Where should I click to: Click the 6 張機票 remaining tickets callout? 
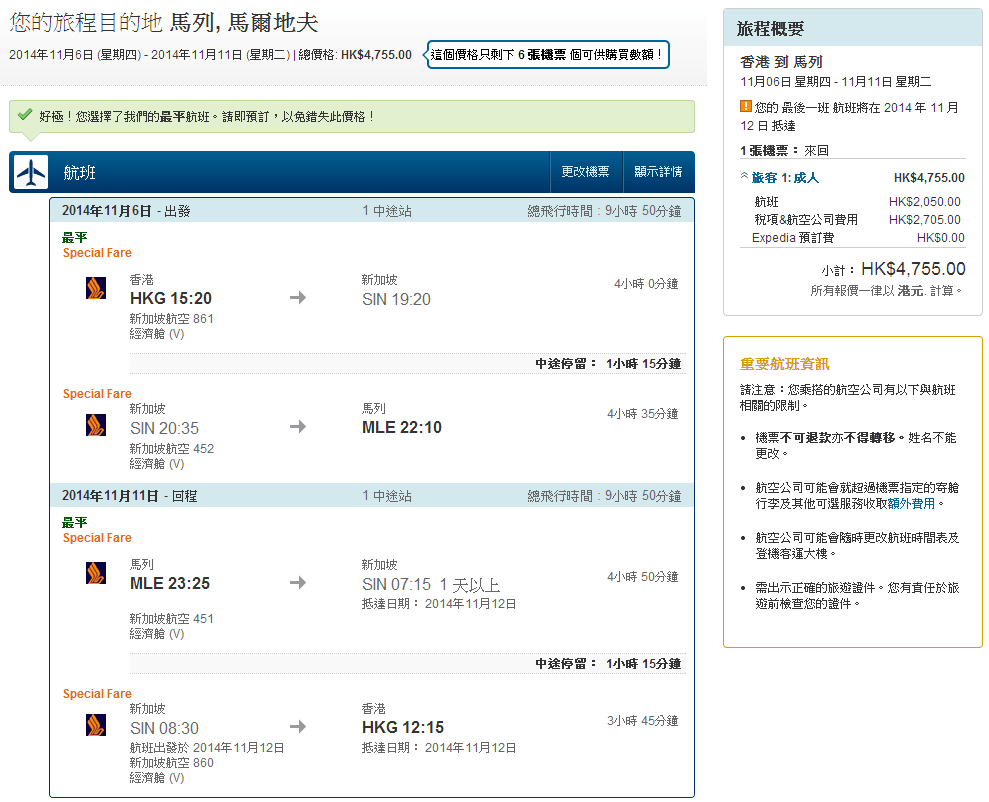[x=547, y=55]
